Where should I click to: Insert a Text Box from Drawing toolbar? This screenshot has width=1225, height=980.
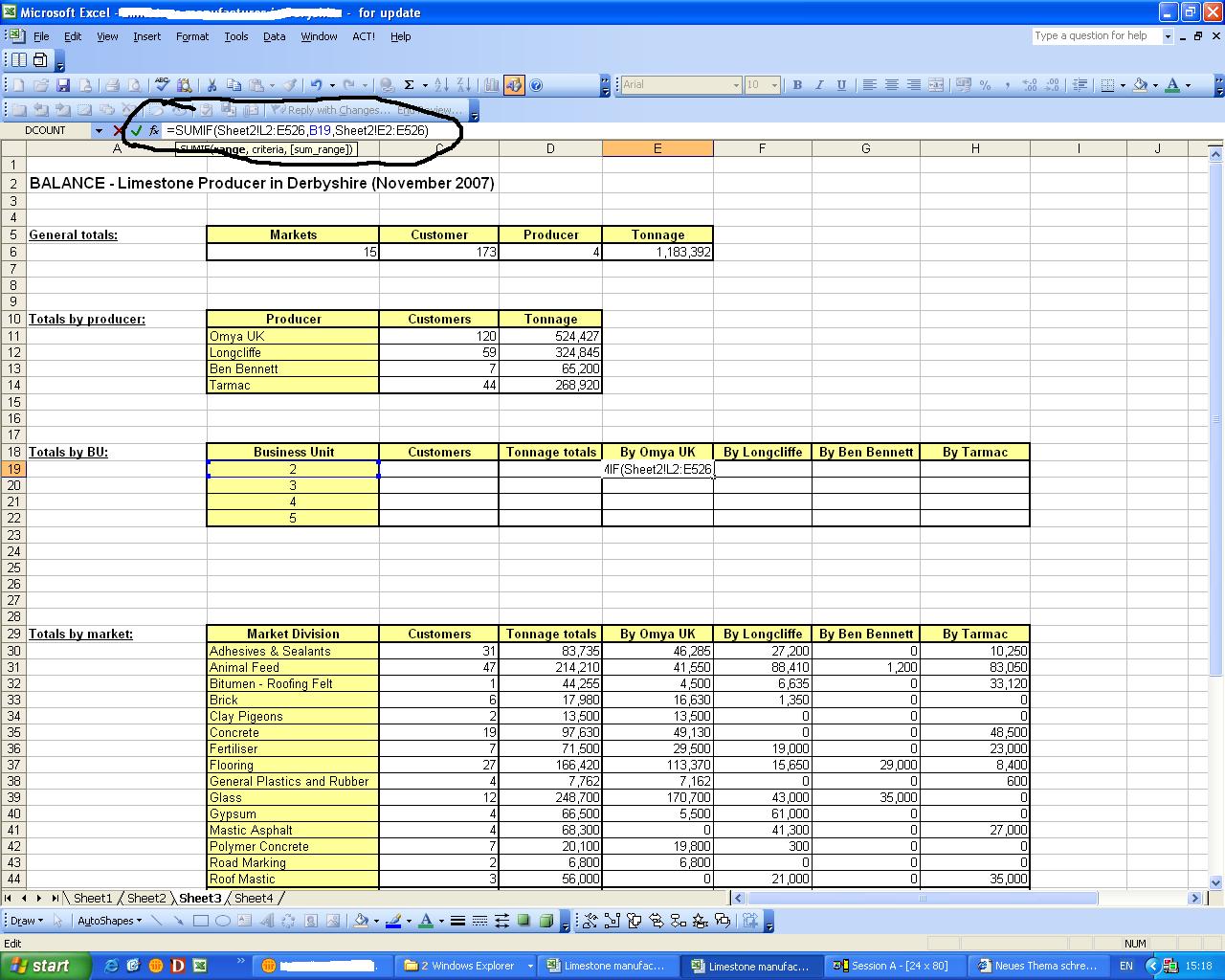(x=244, y=921)
